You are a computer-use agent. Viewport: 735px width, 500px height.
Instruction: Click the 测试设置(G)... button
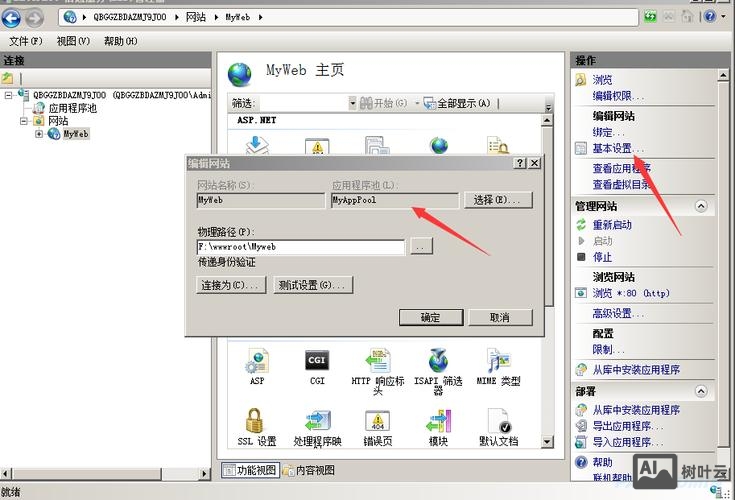[x=313, y=285]
